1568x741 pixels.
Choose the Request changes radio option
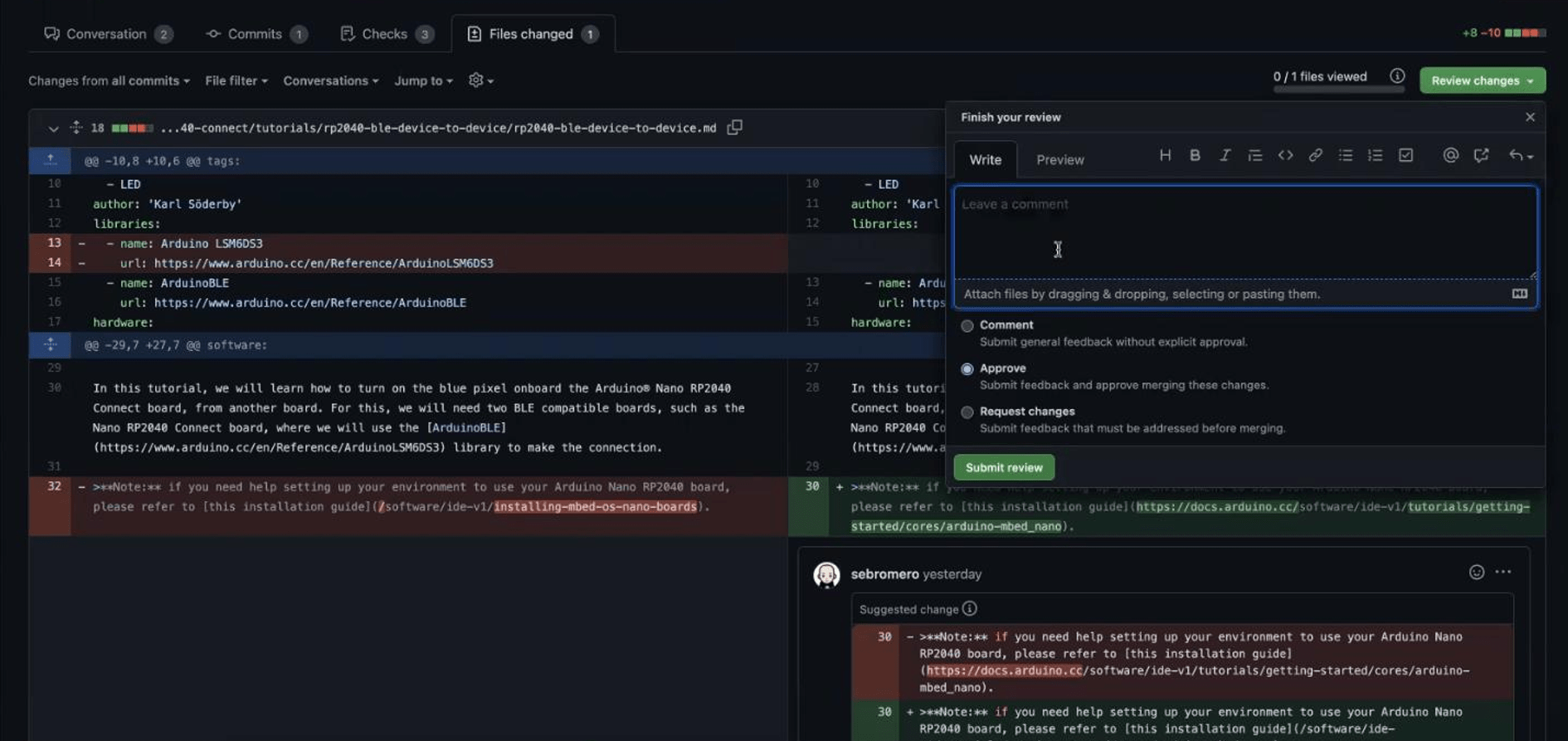click(967, 412)
